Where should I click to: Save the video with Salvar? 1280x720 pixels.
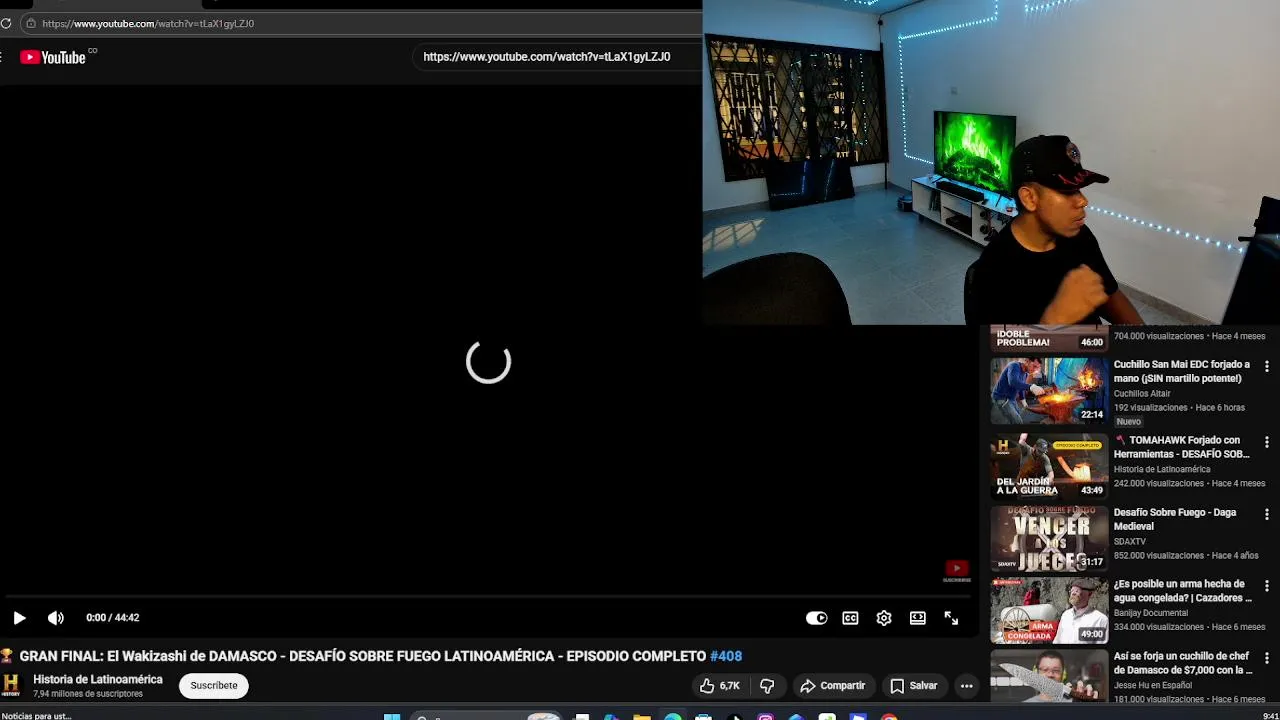(x=913, y=686)
